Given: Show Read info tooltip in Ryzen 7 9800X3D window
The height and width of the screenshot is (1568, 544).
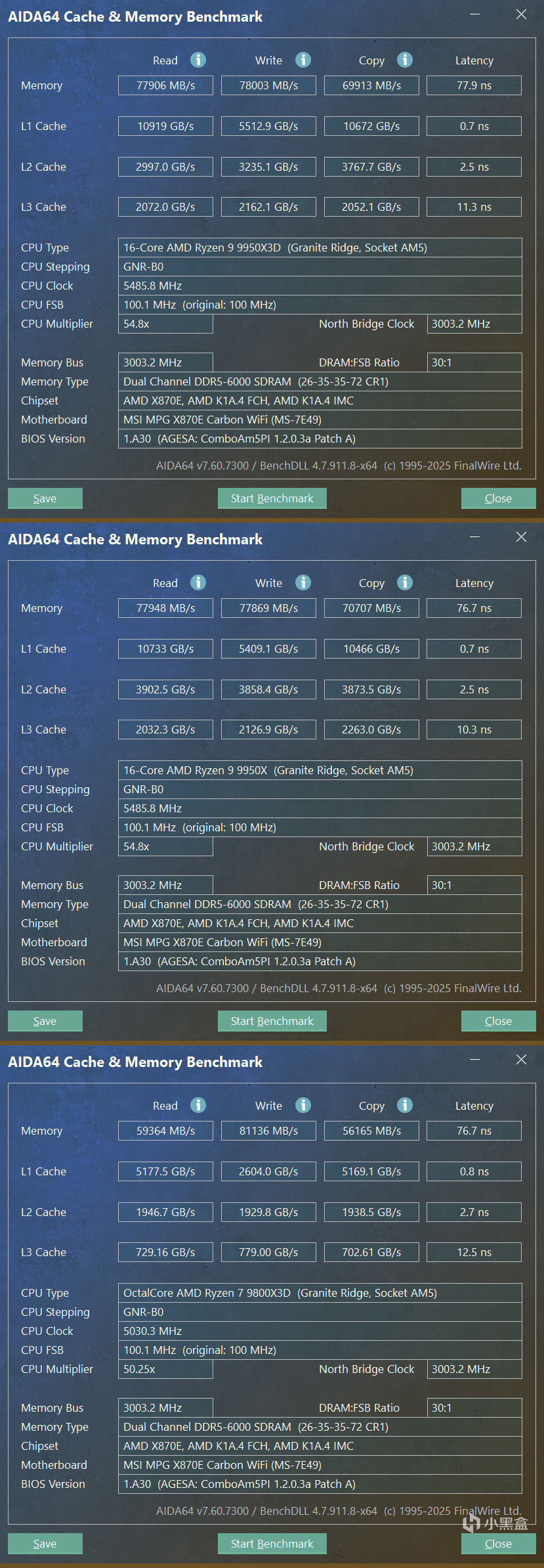Looking at the screenshot, I should coord(198,1105).
